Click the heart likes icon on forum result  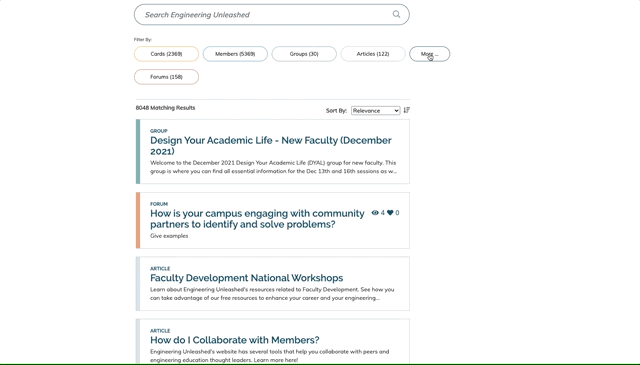click(390, 213)
